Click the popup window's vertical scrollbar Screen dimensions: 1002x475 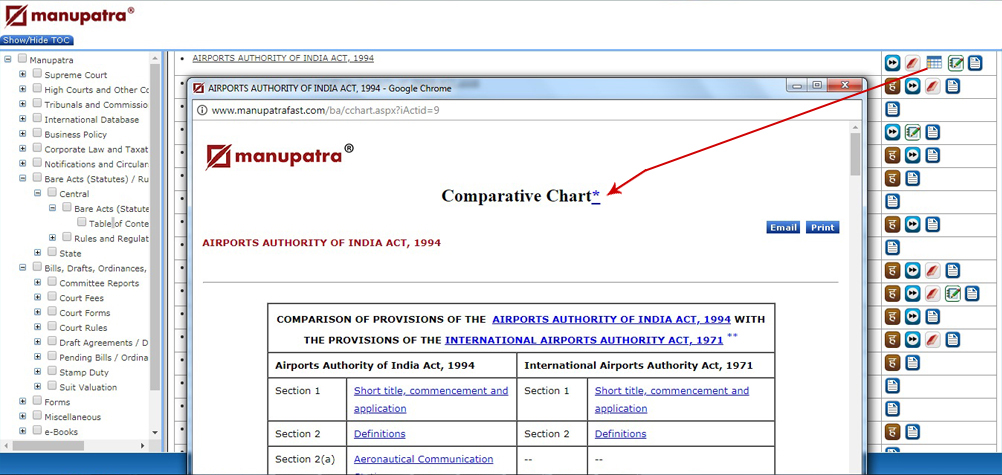(854, 300)
